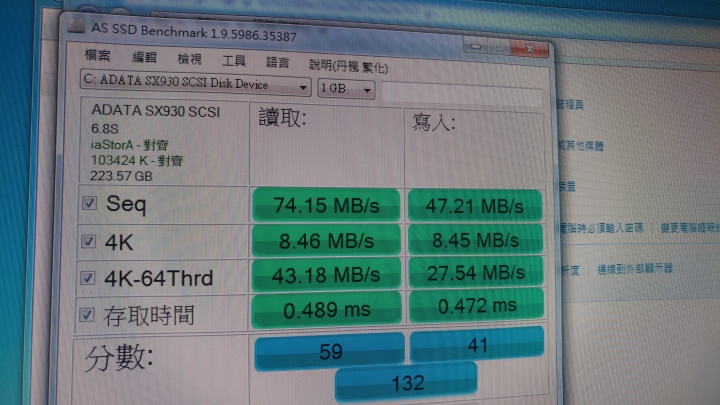
Task: Click the read score 59
Action: point(330,352)
